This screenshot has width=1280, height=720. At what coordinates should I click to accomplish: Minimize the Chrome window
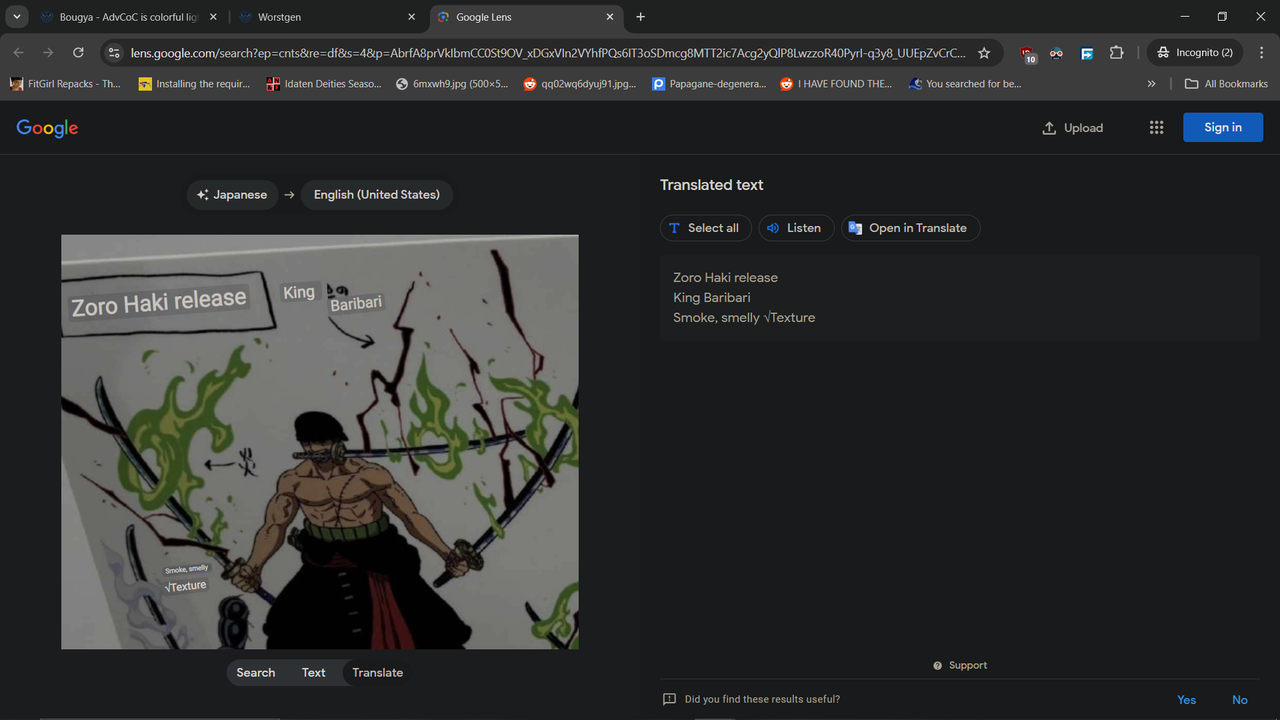[x=1185, y=17]
